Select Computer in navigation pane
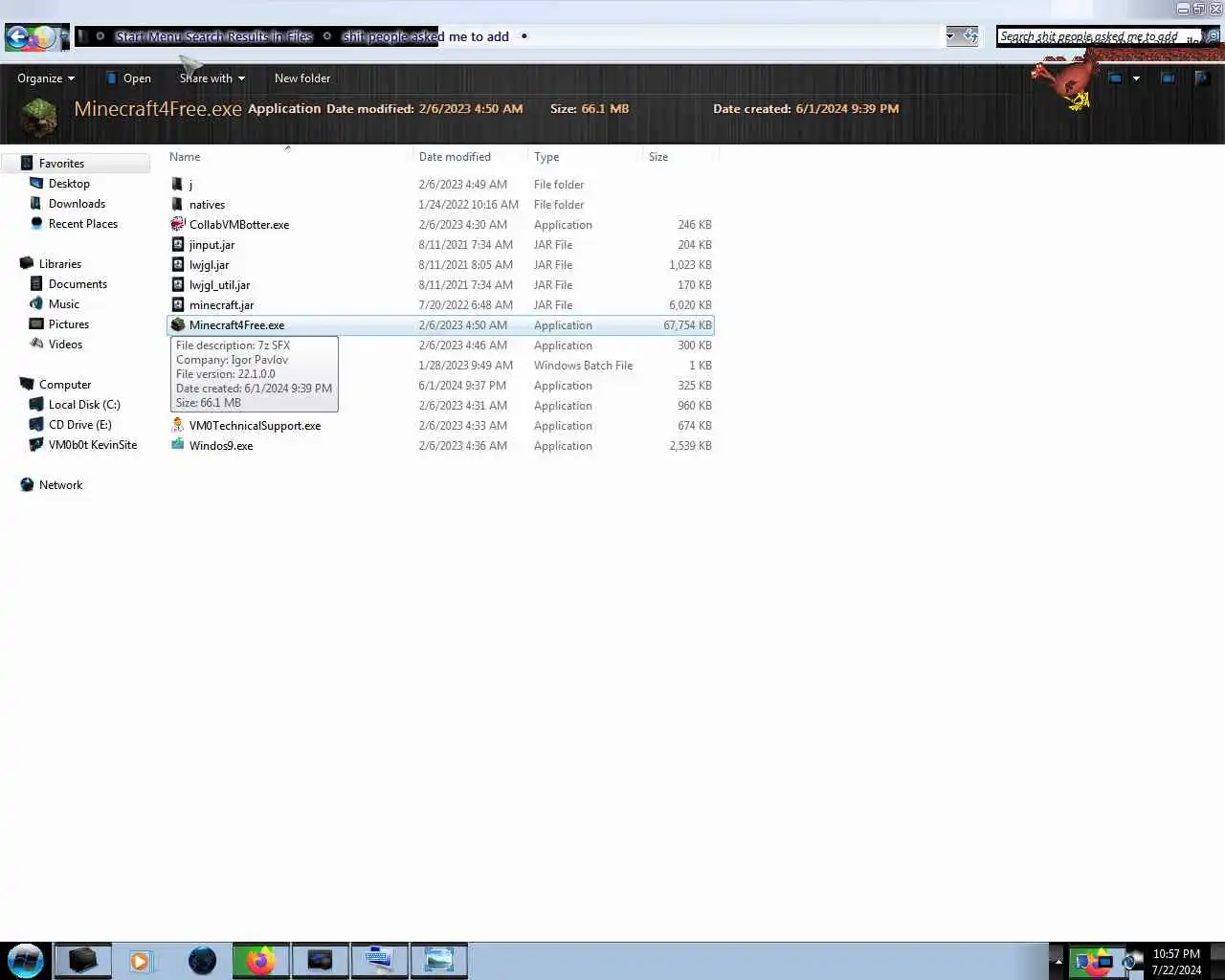The width and height of the screenshot is (1225, 980). coord(64,385)
